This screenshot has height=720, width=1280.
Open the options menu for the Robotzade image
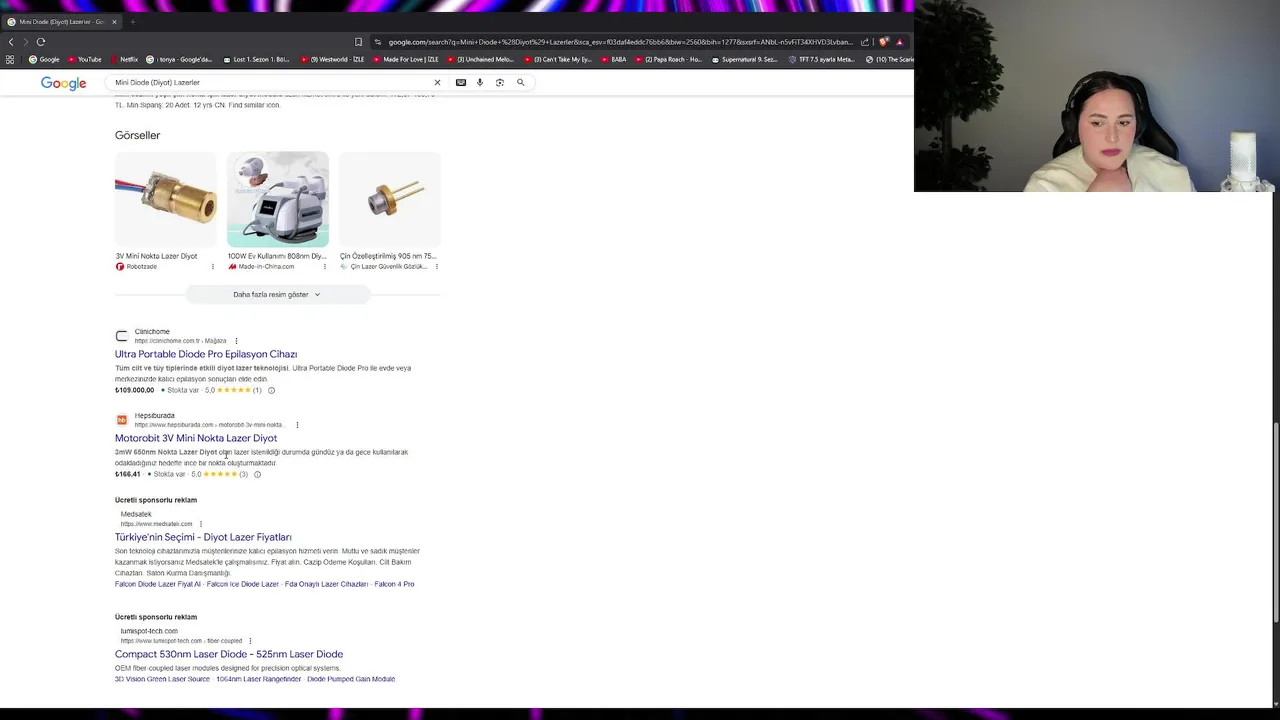(x=212, y=267)
